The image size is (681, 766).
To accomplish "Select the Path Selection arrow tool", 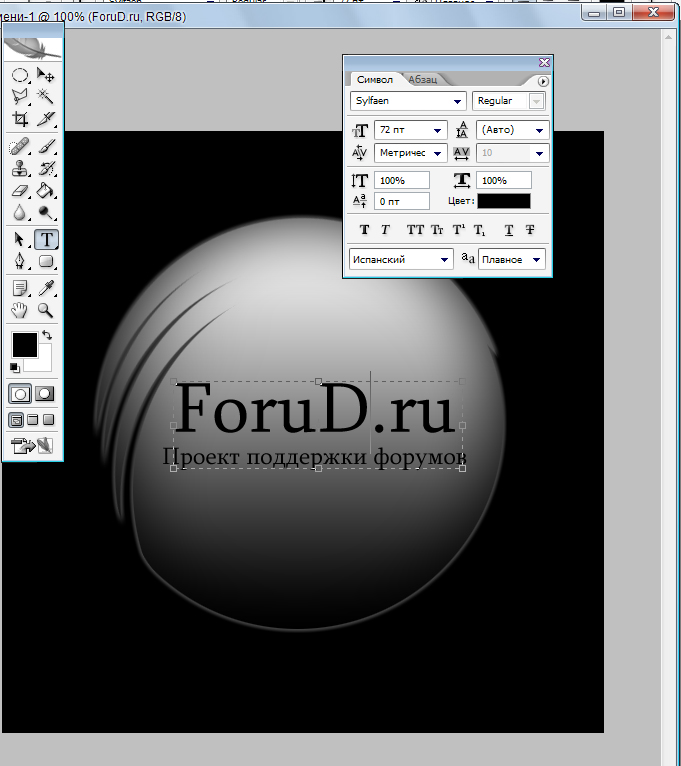I will click(x=20, y=239).
